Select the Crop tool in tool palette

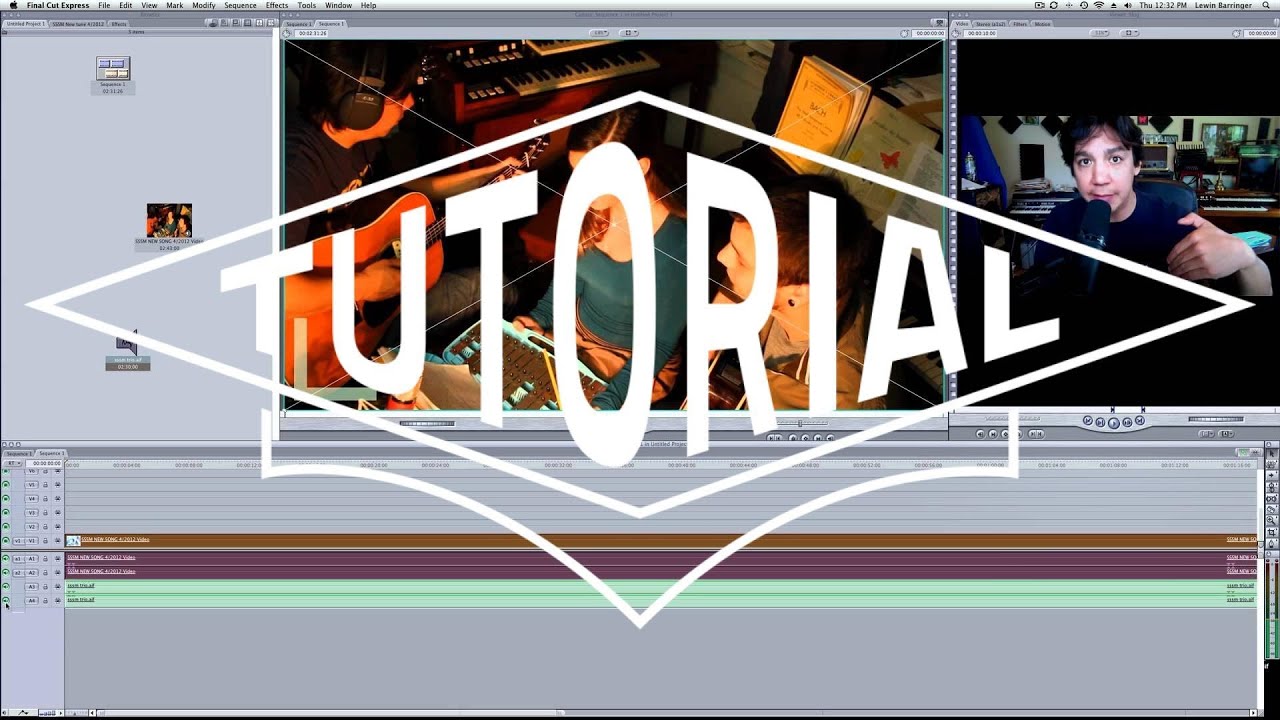1271,532
